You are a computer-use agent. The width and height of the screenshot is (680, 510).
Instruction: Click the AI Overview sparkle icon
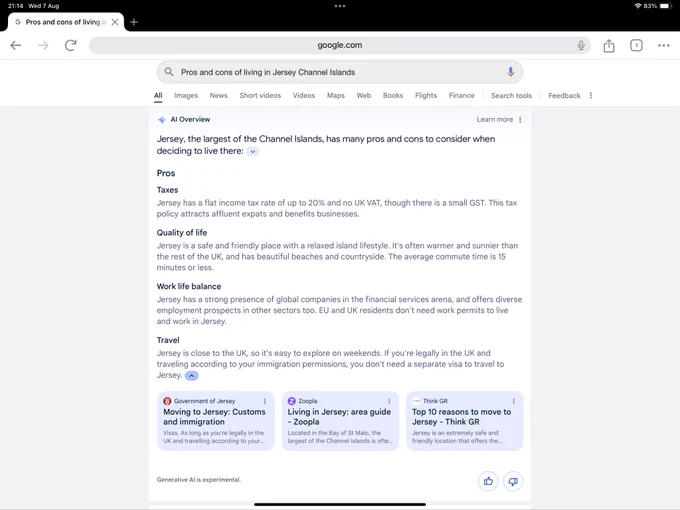click(x=162, y=120)
